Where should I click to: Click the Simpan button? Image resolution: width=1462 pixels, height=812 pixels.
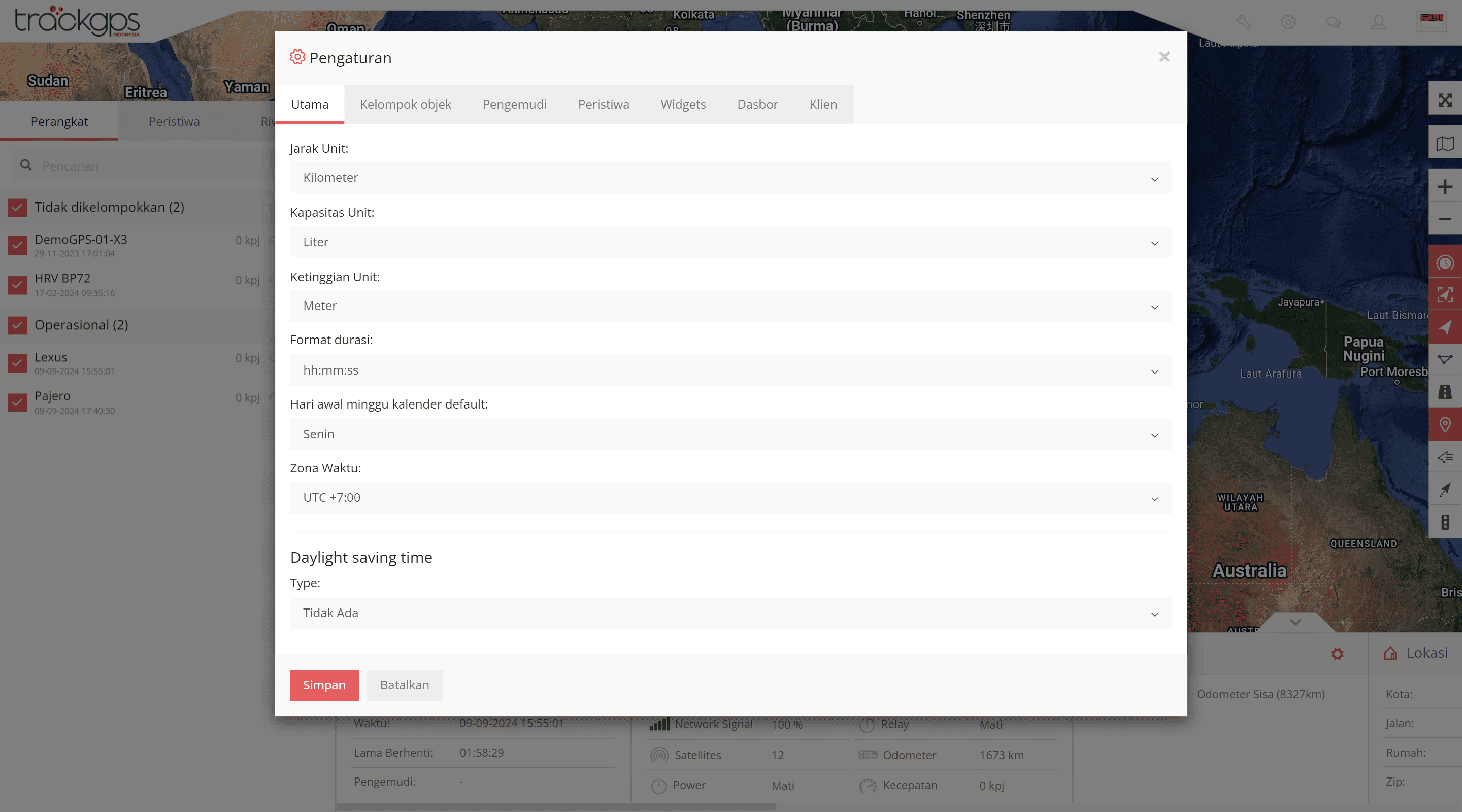tap(324, 685)
